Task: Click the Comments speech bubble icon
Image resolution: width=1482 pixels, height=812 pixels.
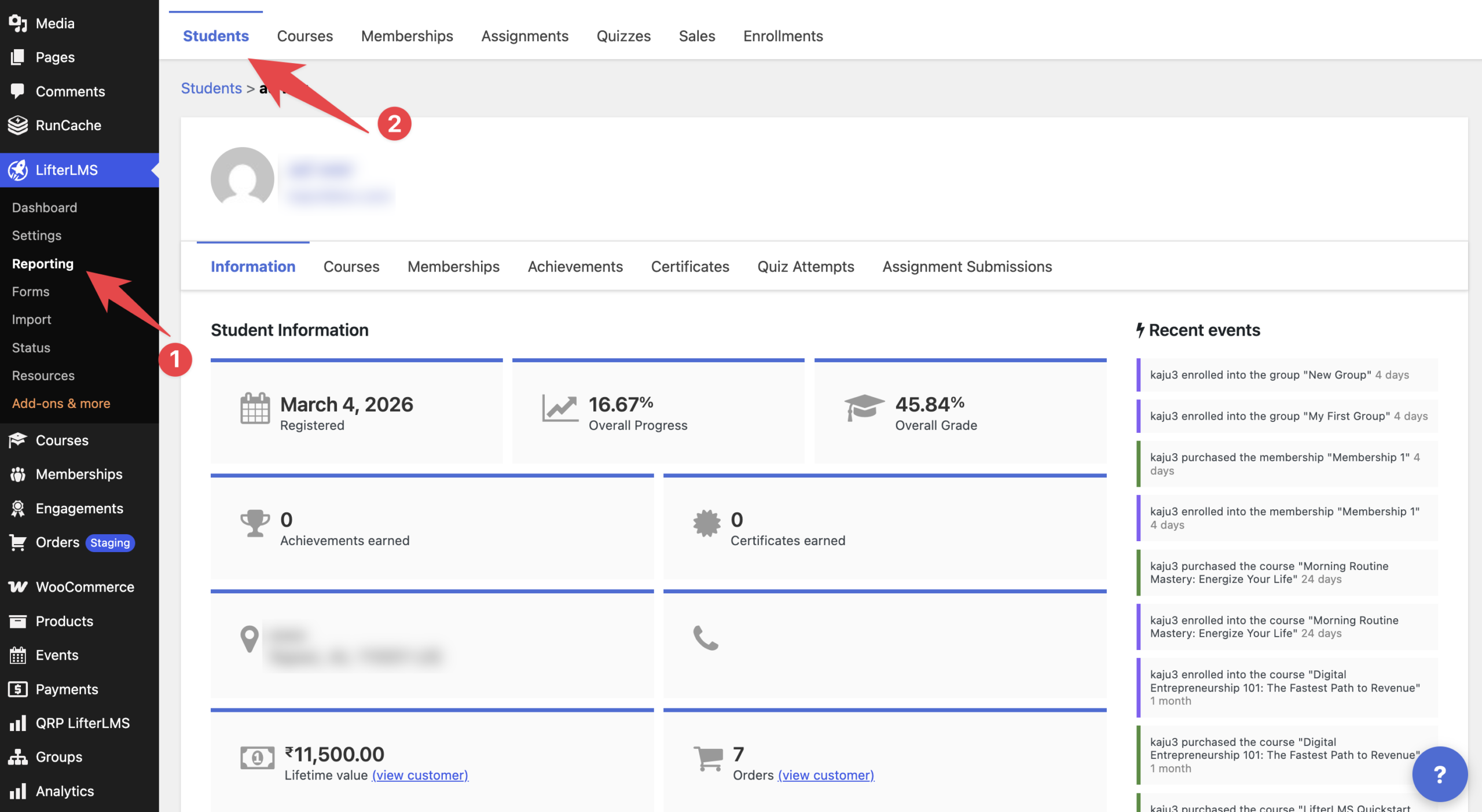Action: pos(18,91)
